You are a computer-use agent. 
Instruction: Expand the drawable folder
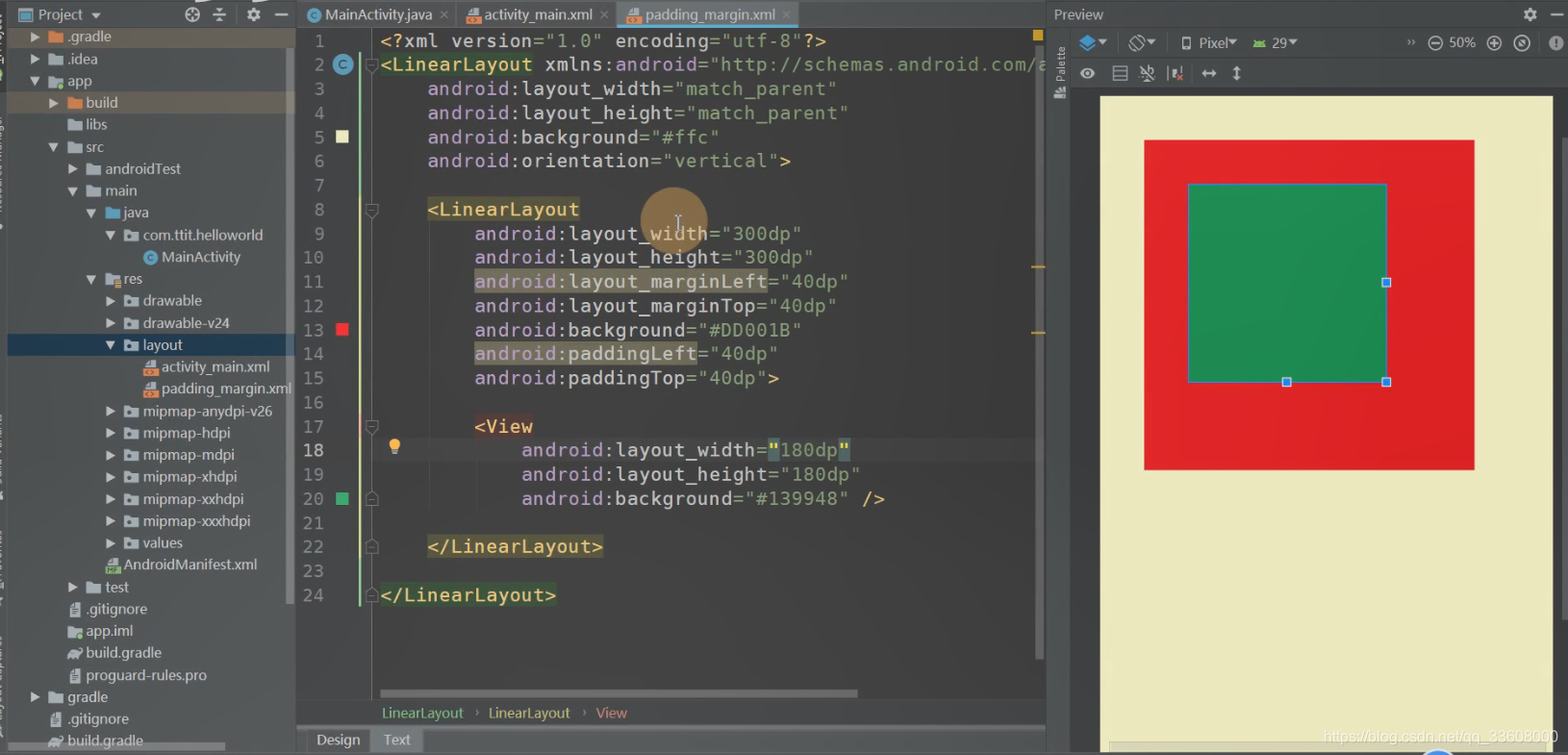[111, 301]
